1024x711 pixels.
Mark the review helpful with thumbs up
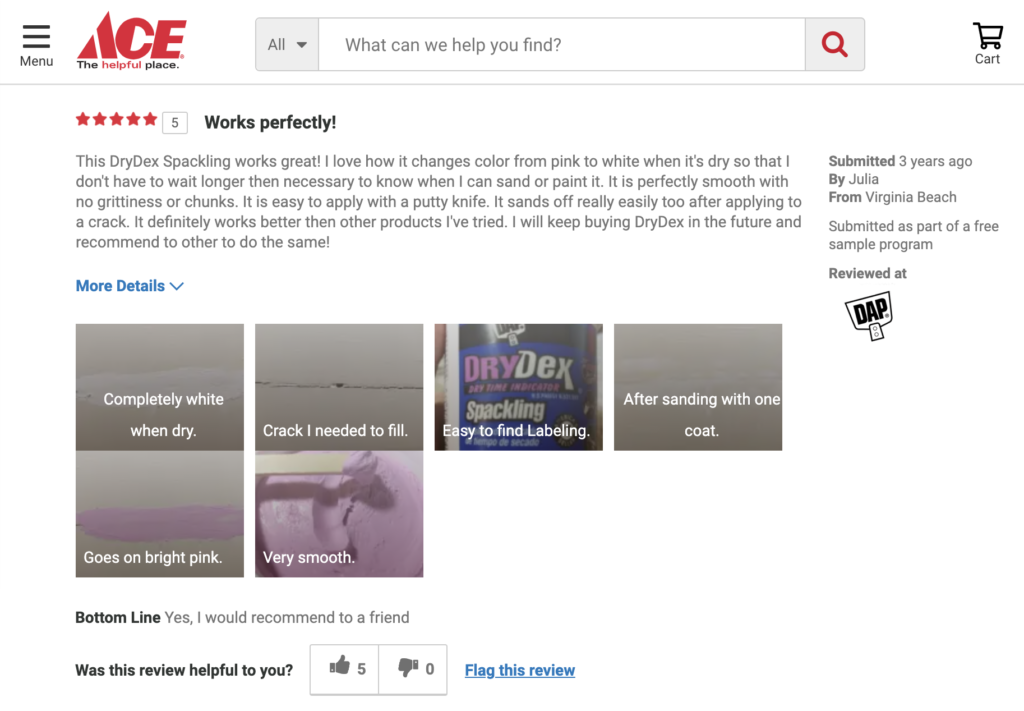345,669
